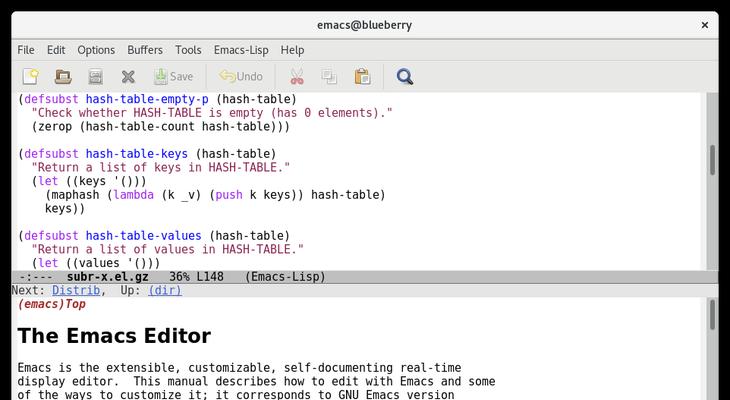This screenshot has width=730, height=400.
Task: Click the (emacs)Top node title
Action: 52,304
